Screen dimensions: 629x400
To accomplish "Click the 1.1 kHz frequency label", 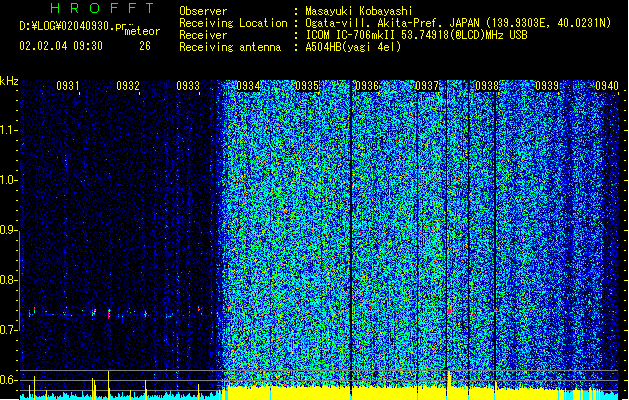I will 9,130.
